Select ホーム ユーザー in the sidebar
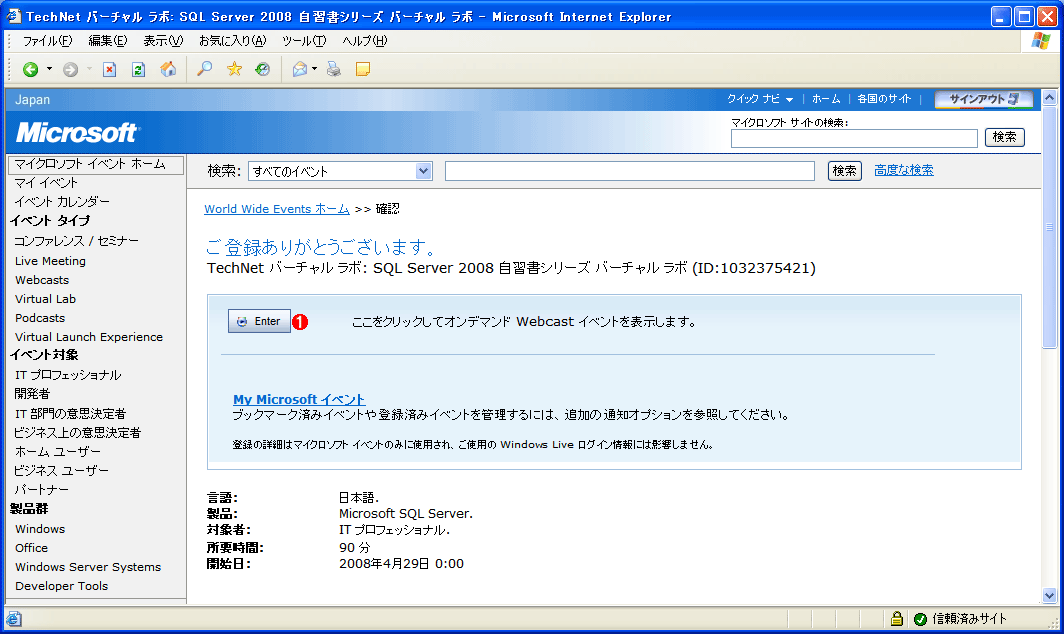This screenshot has width=1064, height=634. tap(58, 451)
